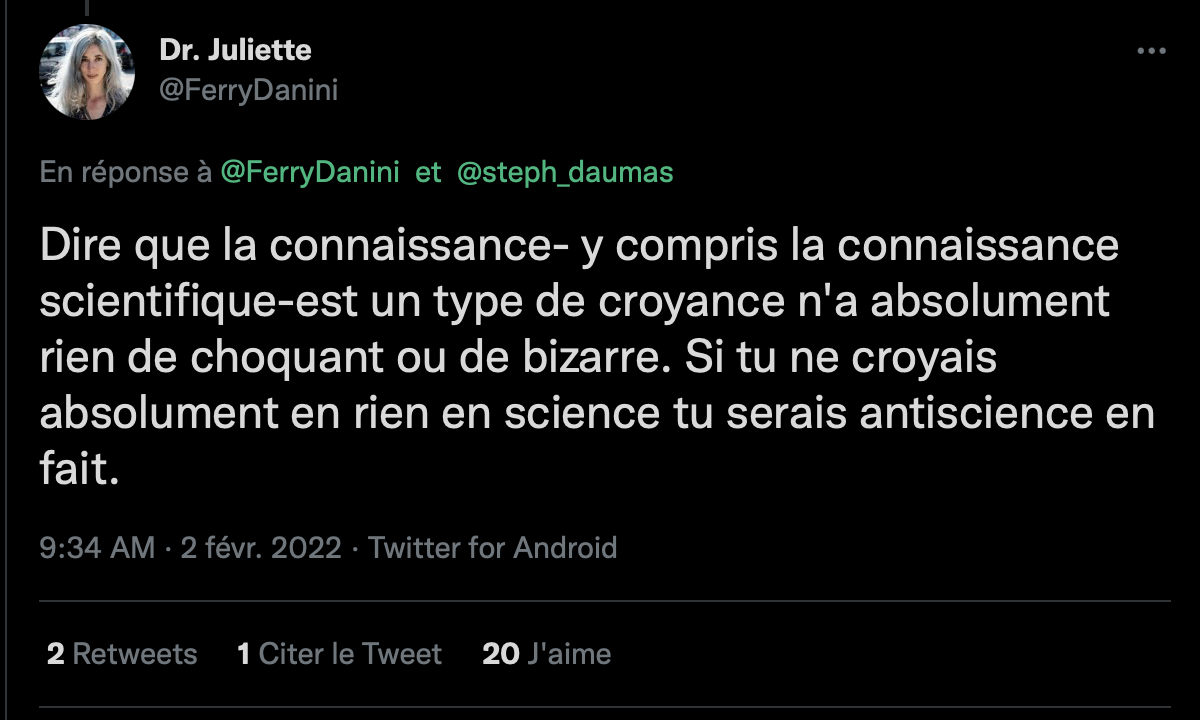The width and height of the screenshot is (1200, 720).
Task: Click the date "2 févr. 2022"
Action: pyautogui.click(x=261, y=548)
